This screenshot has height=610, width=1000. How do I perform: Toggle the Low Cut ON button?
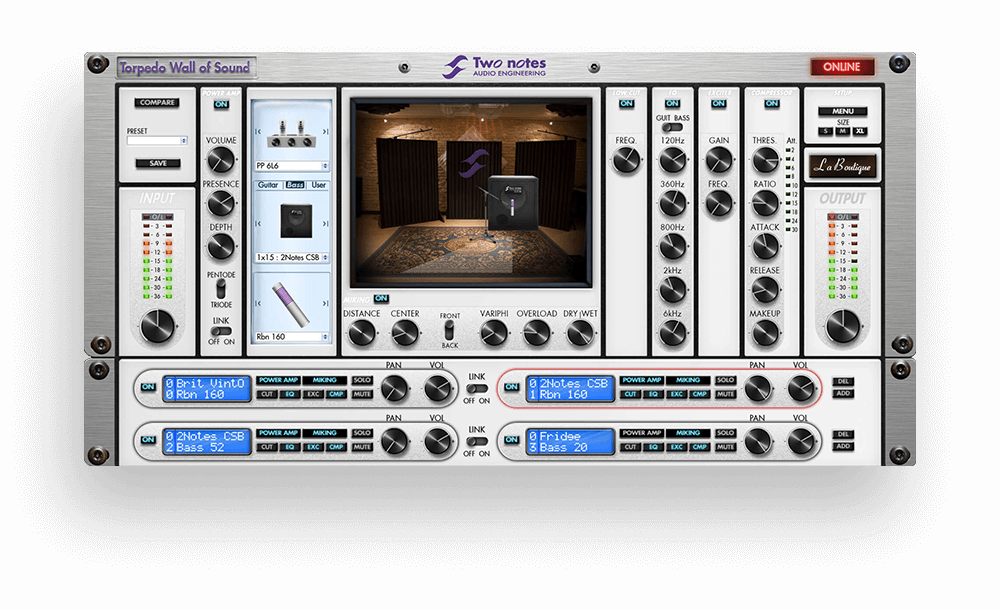(626, 103)
